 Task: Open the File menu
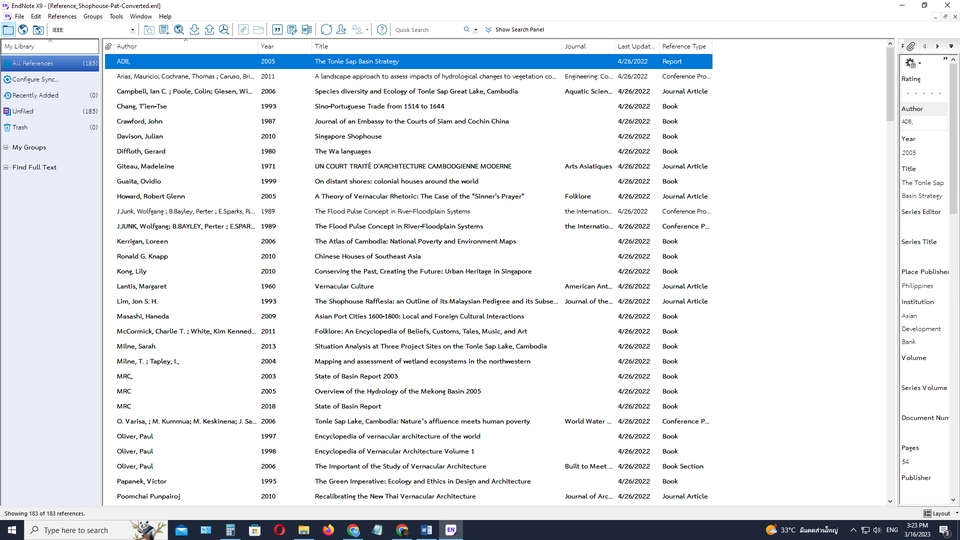[20, 17]
